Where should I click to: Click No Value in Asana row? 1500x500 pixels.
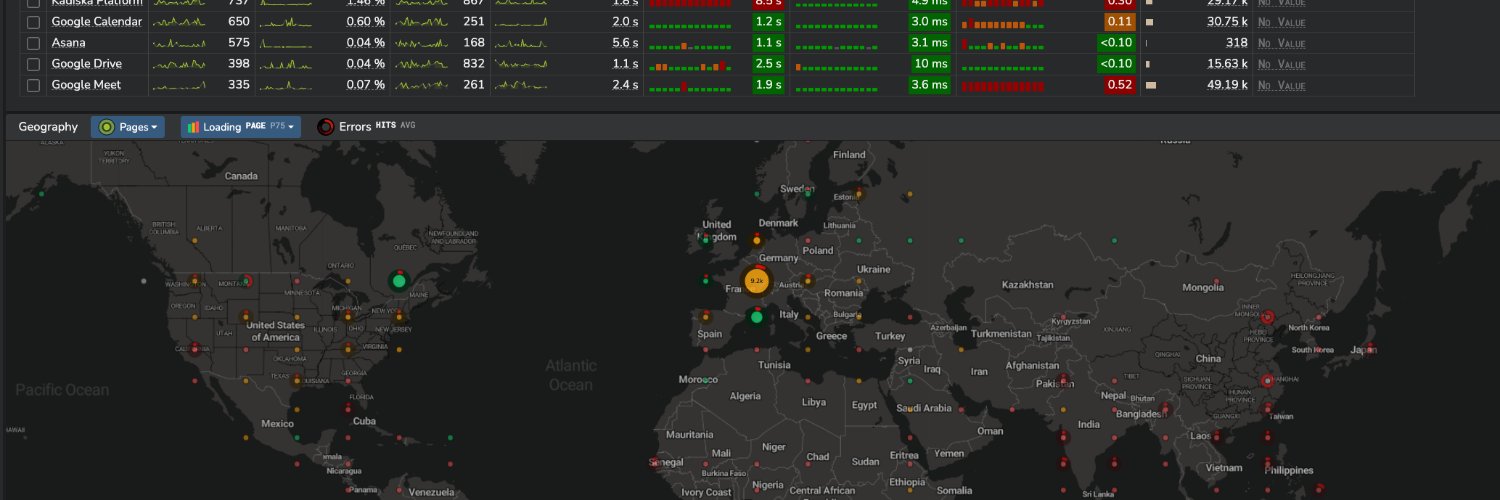[x=1282, y=43]
